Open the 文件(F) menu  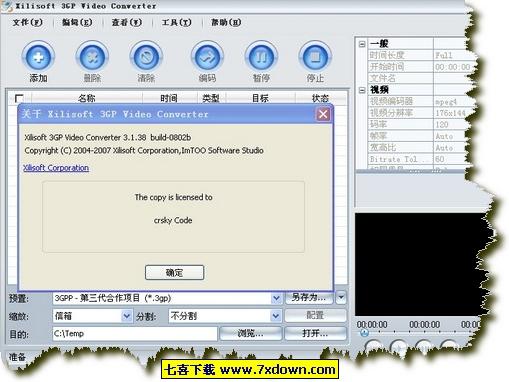[27, 22]
